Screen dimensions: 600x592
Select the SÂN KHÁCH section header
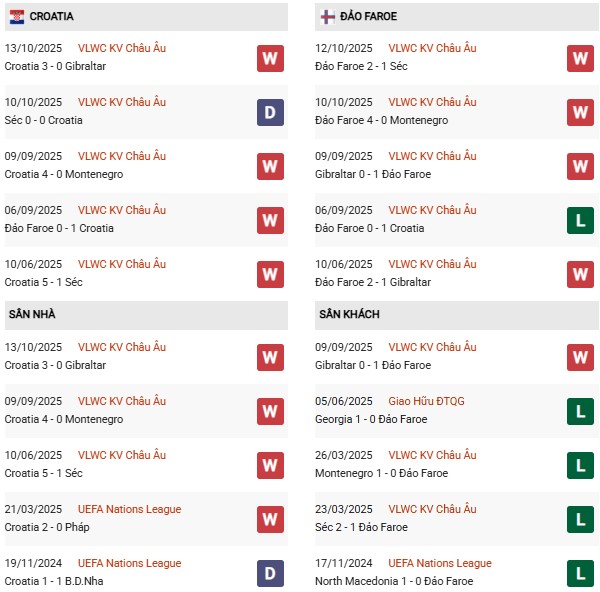tap(349, 314)
